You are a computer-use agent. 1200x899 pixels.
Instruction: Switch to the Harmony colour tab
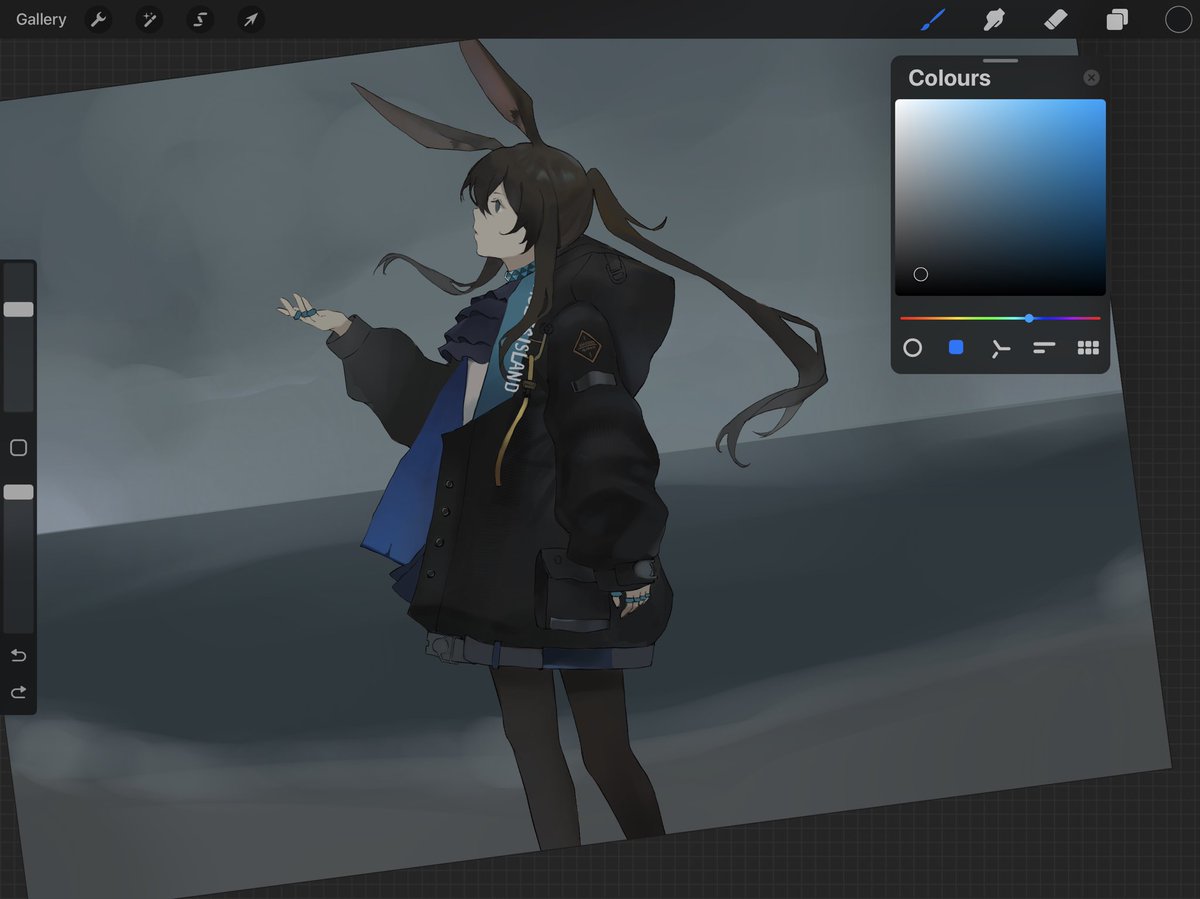[1000, 348]
